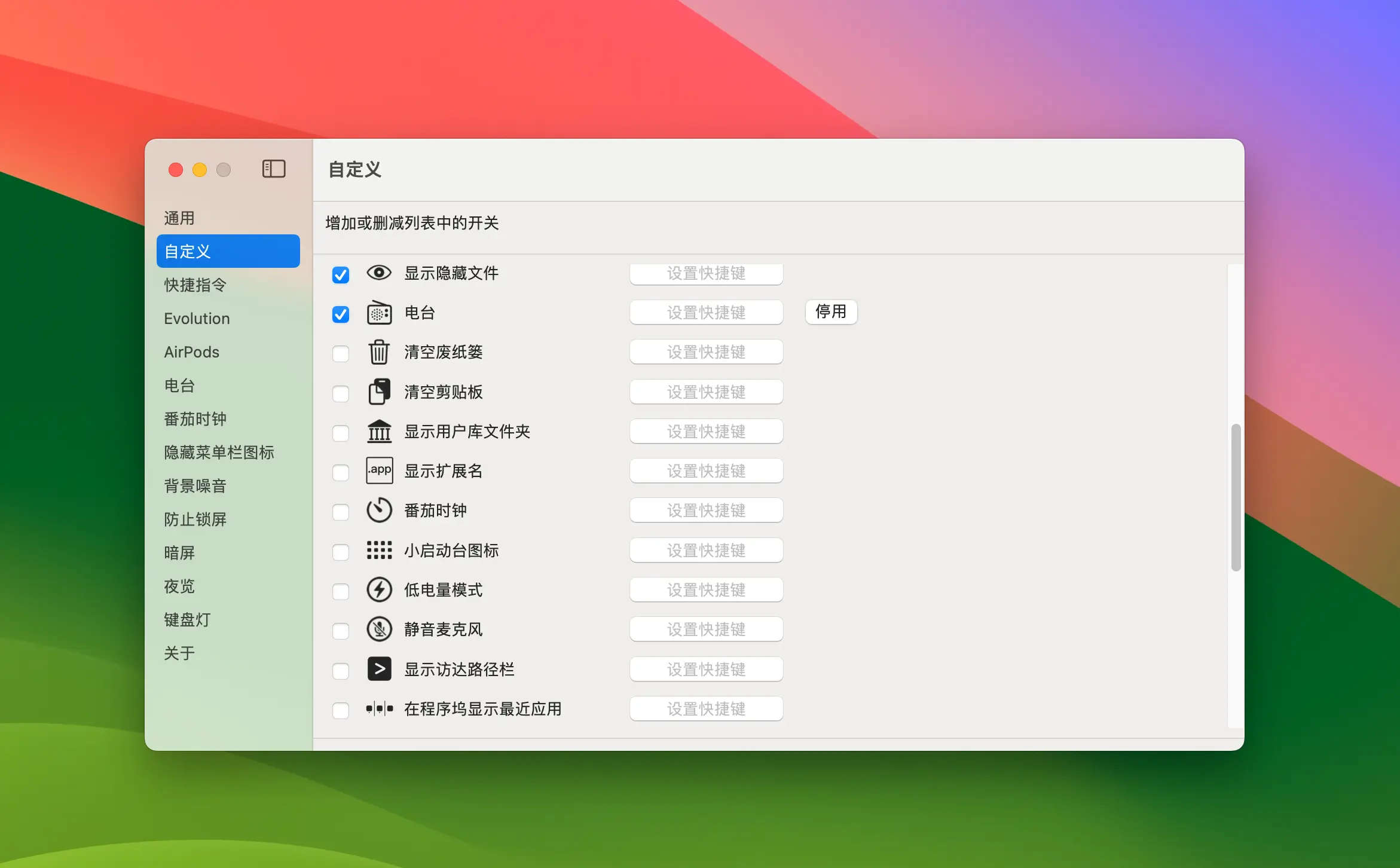Click the trash can icon for 清空废纸篓

point(379,352)
